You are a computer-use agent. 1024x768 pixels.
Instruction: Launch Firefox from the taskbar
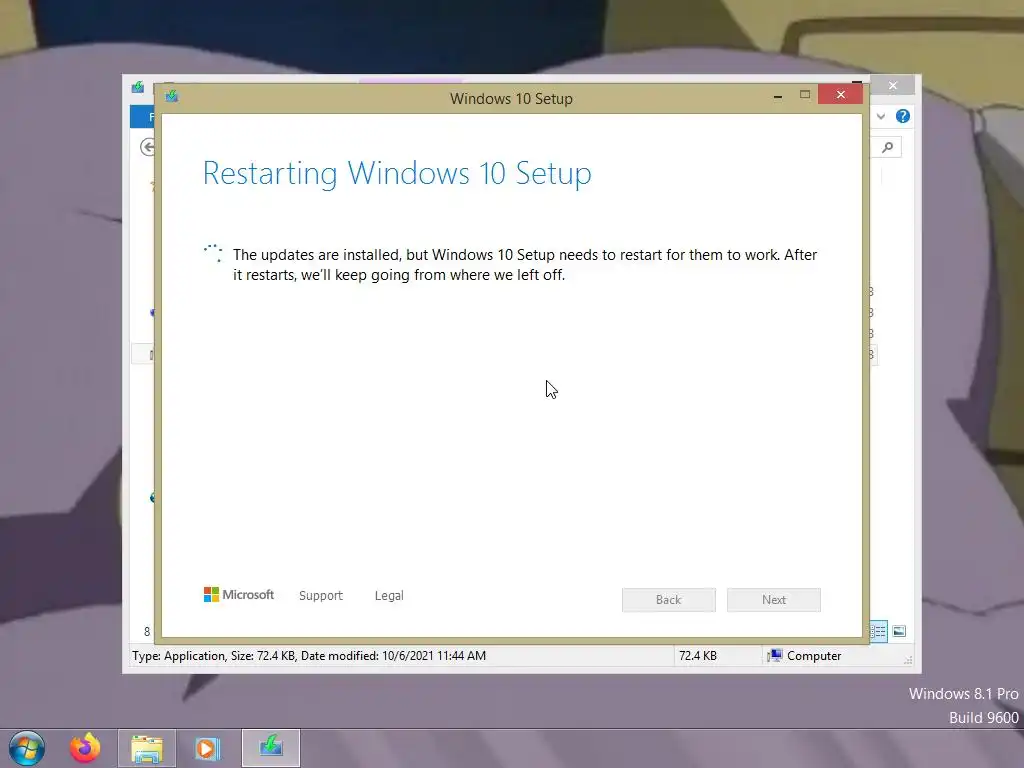pyautogui.click(x=85, y=748)
